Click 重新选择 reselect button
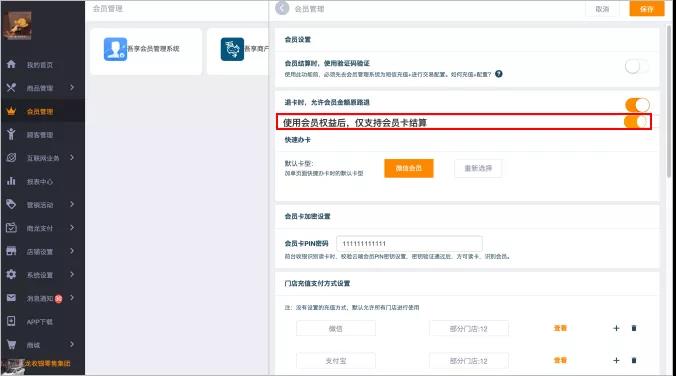 [x=478, y=168]
